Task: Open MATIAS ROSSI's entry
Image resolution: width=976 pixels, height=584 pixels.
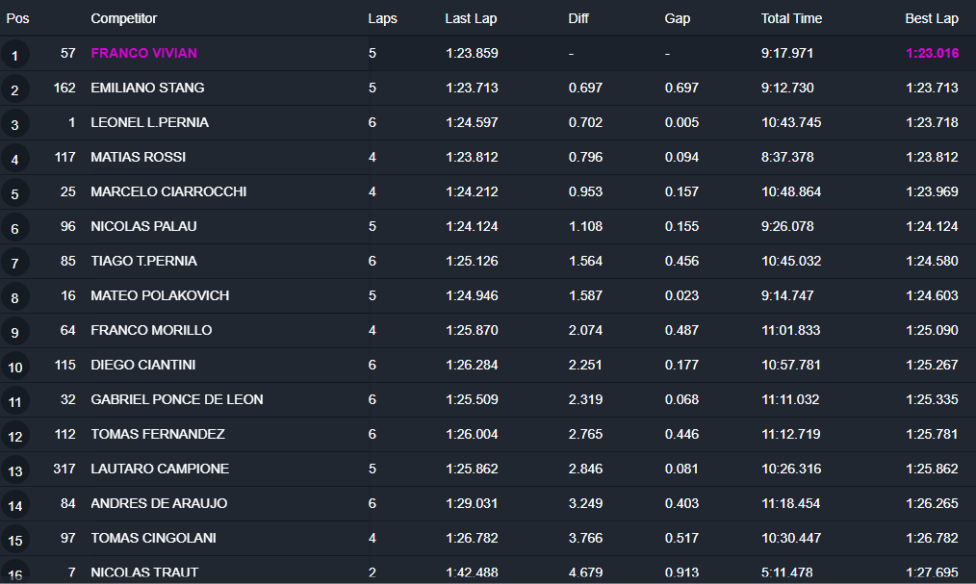Action: pyautogui.click(x=138, y=157)
